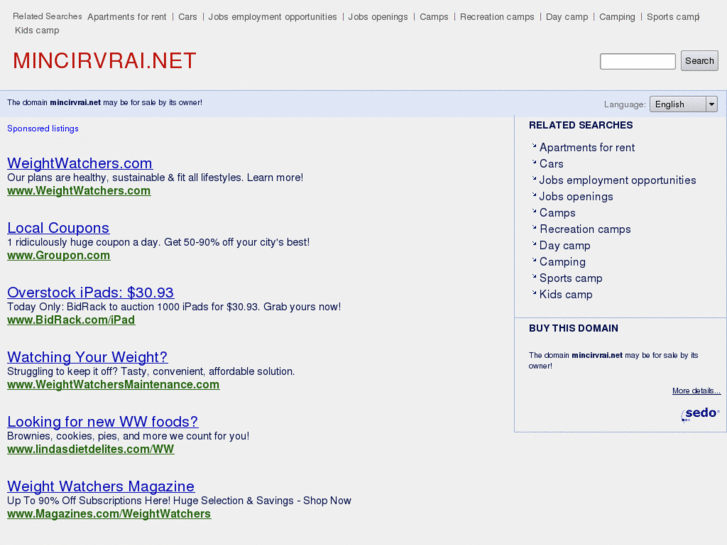The image size is (727, 545).
Task: Select sidebar Jobs employment opportunities
Action: pyautogui.click(x=617, y=180)
